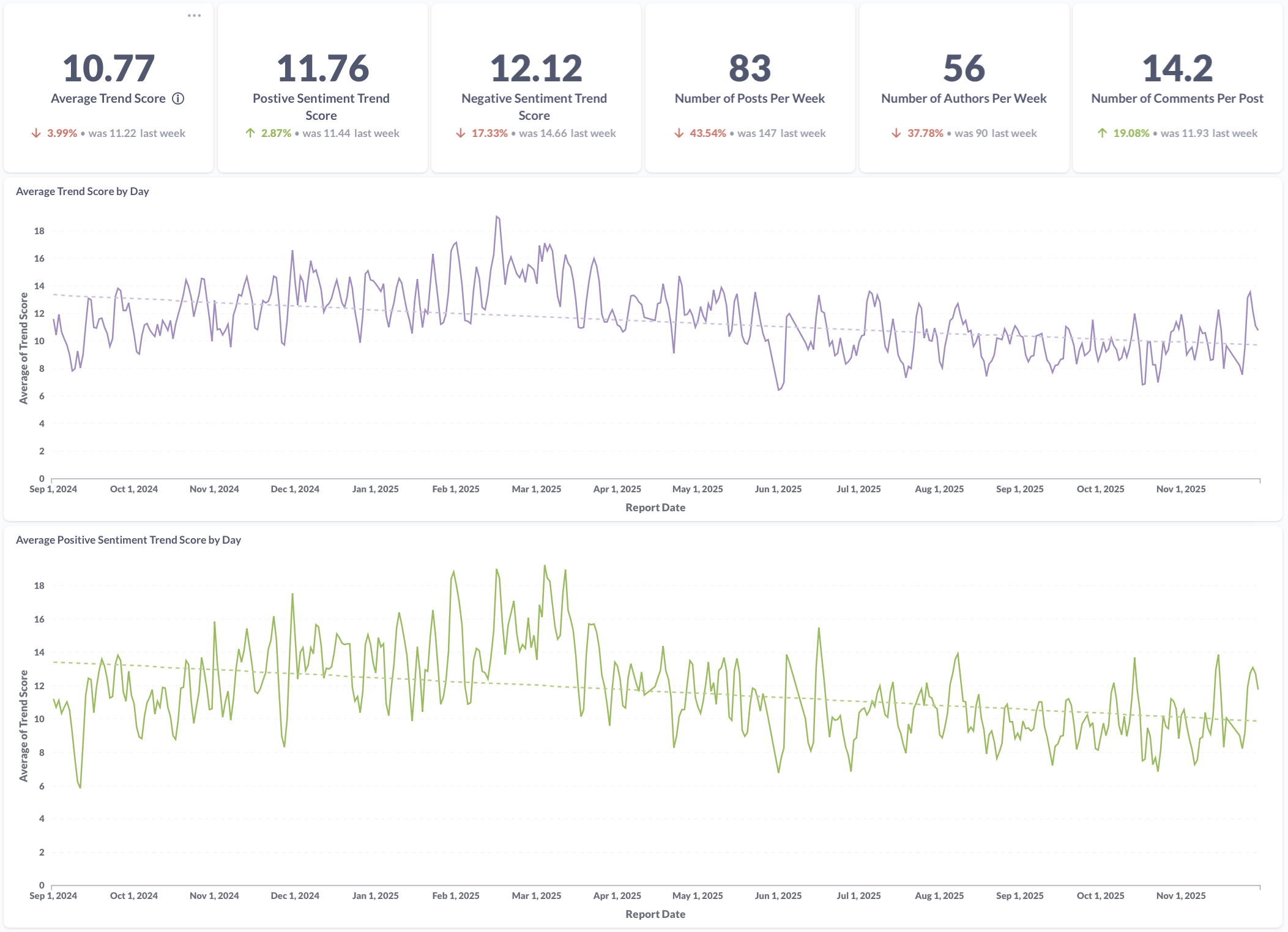The image size is (1288, 932).
Task: Click the highest purple peak in February 2025
Action: [x=497, y=216]
